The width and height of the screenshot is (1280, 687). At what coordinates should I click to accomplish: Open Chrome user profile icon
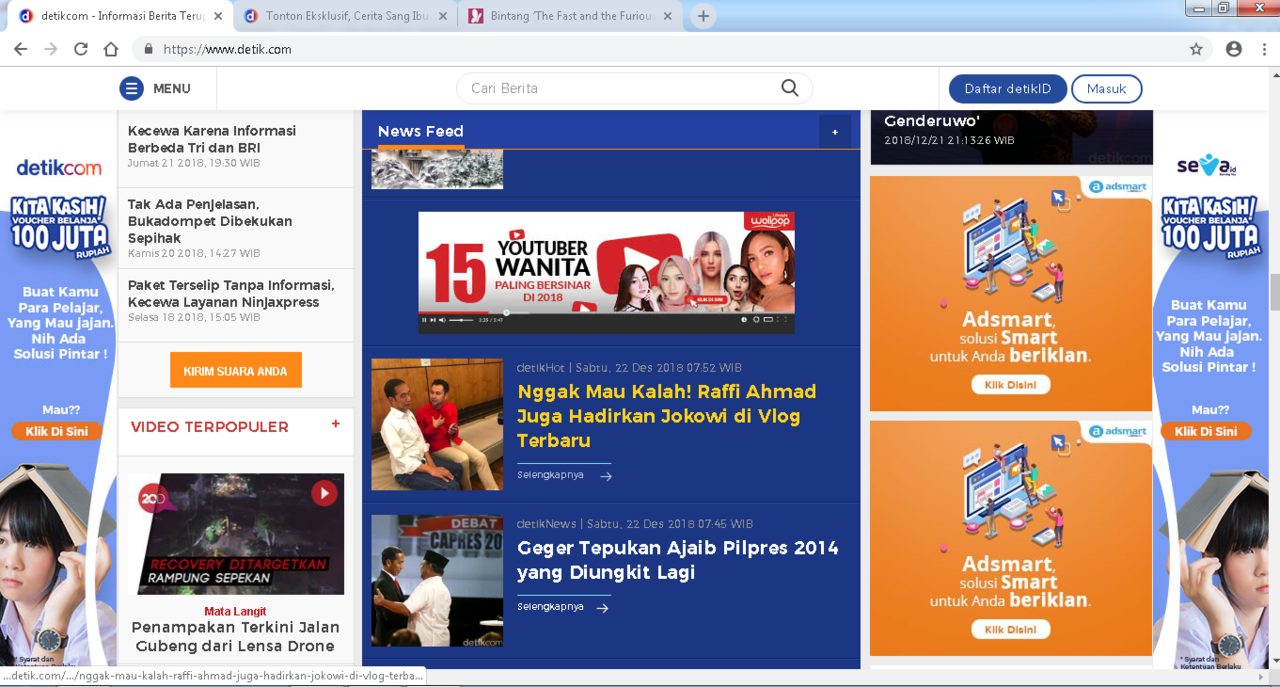tap(1234, 49)
